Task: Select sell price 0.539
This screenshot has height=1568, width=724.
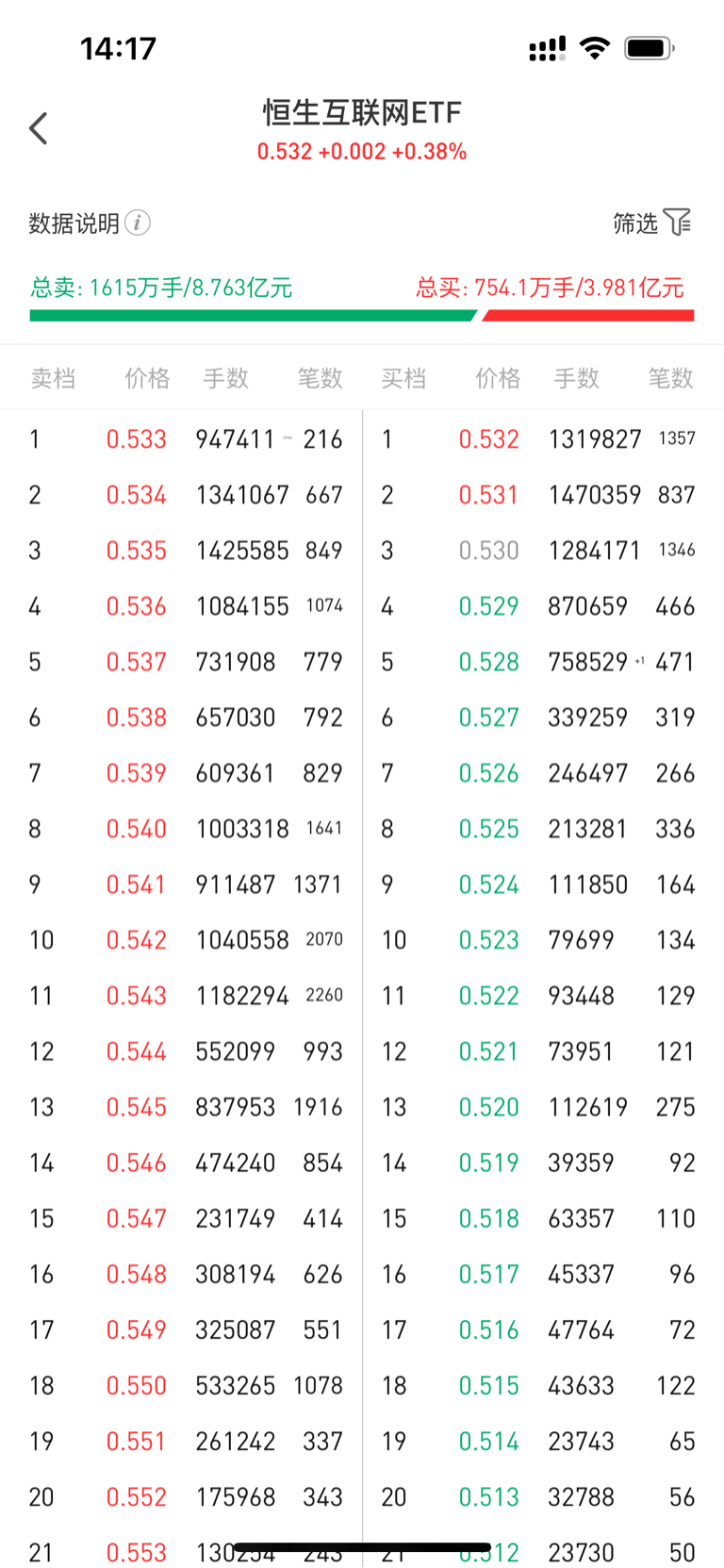Action: pos(137,773)
